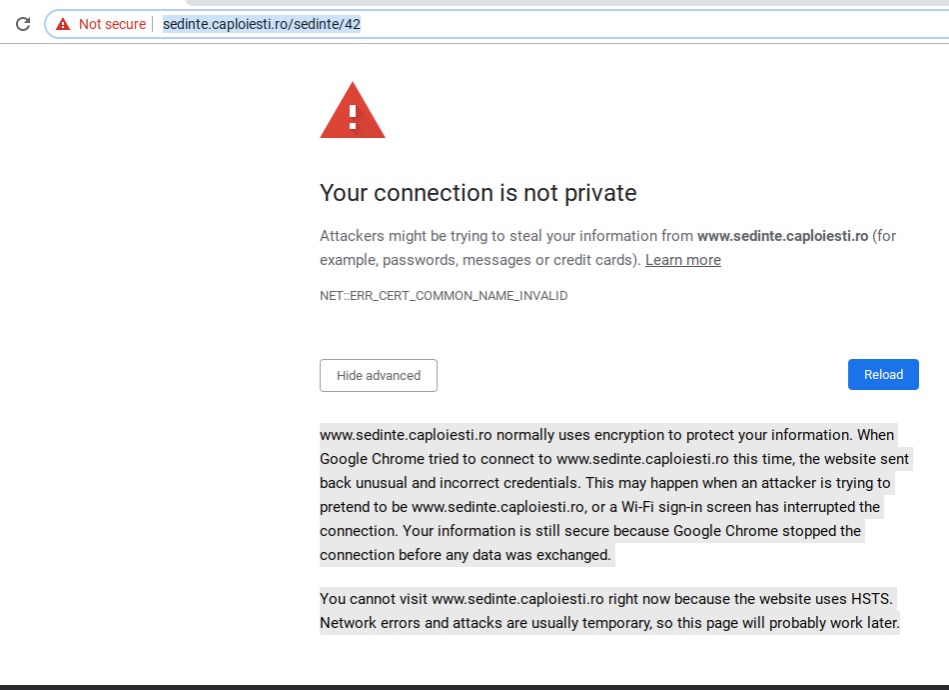
Task: Click the You cannot visit HSTS paragraph
Action: 609,611
